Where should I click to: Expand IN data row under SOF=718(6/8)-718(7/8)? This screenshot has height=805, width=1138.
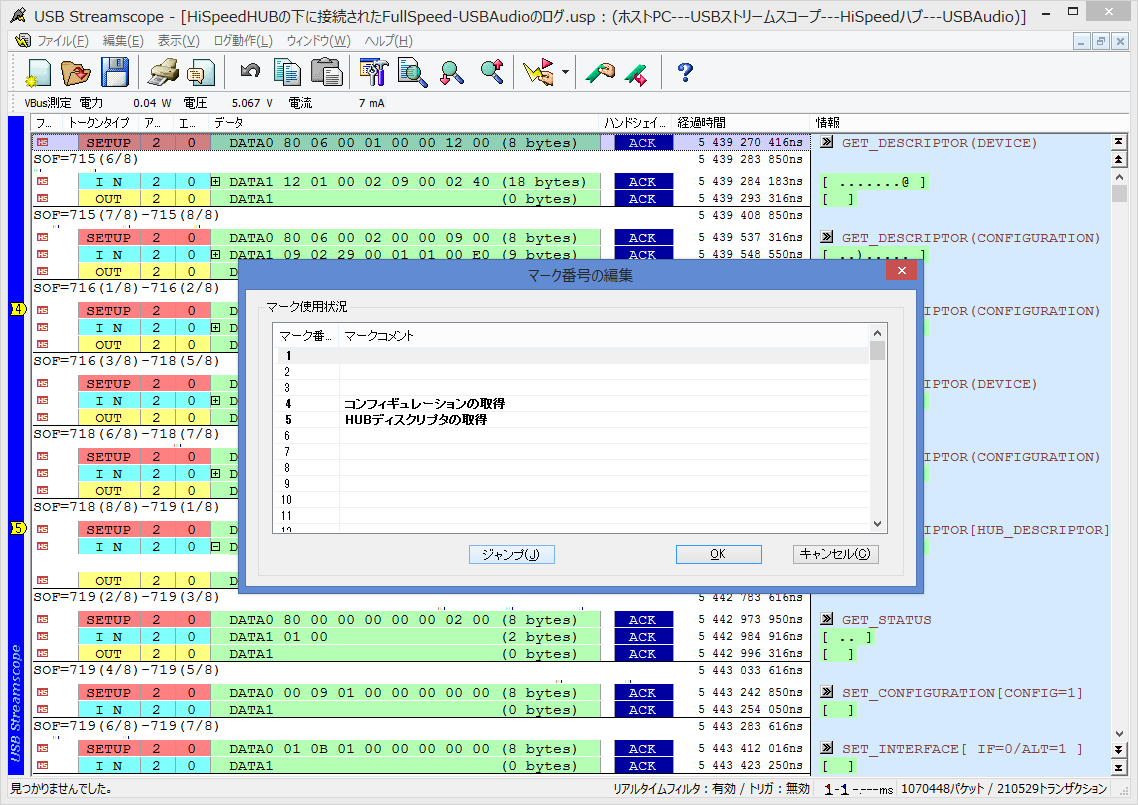(216, 473)
